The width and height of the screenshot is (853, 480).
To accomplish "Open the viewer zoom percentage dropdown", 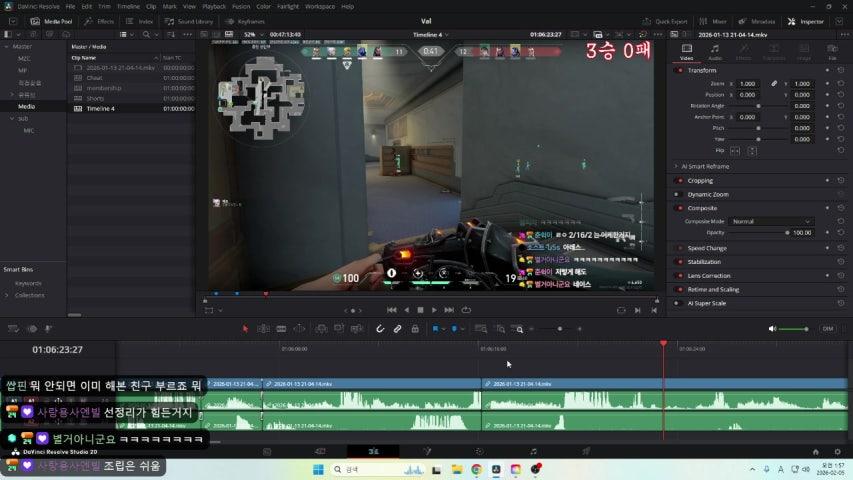I will coord(250,34).
